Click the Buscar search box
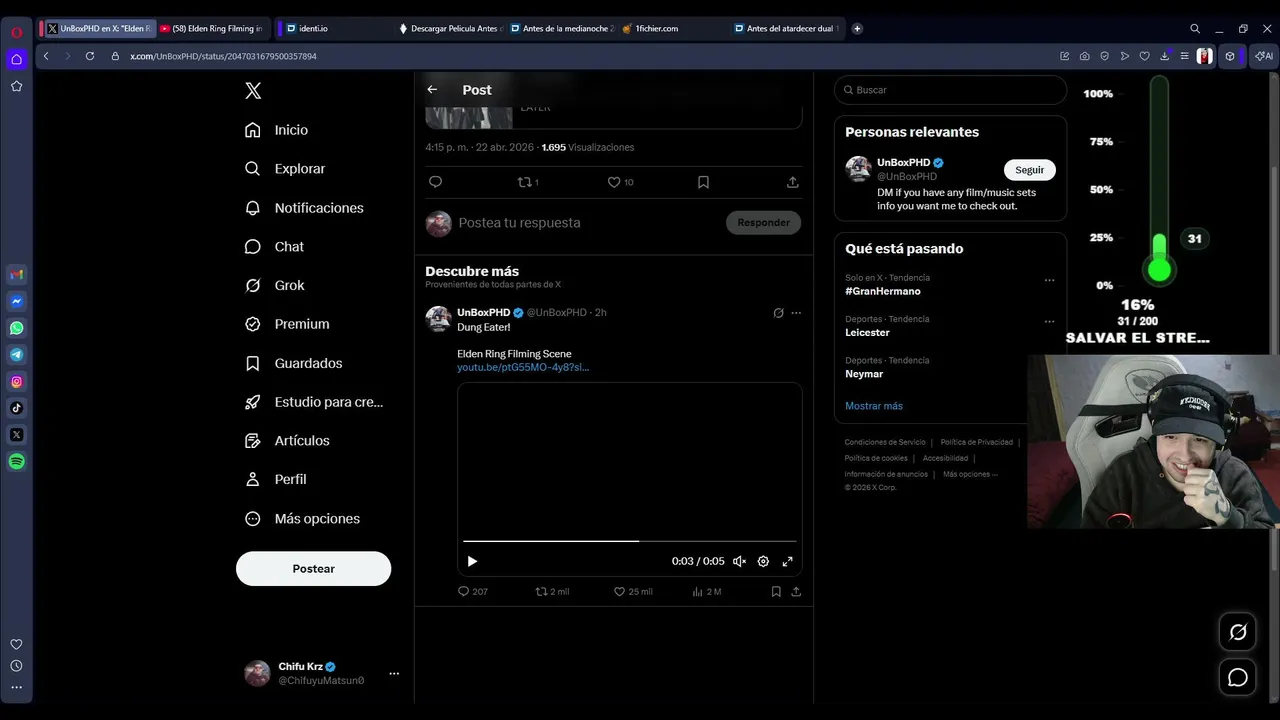1280x720 pixels. (x=950, y=90)
